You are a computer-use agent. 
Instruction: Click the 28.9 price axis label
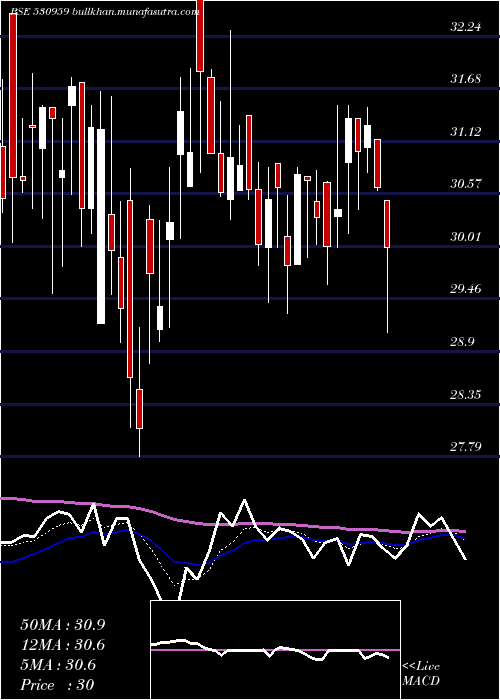tap(462, 342)
